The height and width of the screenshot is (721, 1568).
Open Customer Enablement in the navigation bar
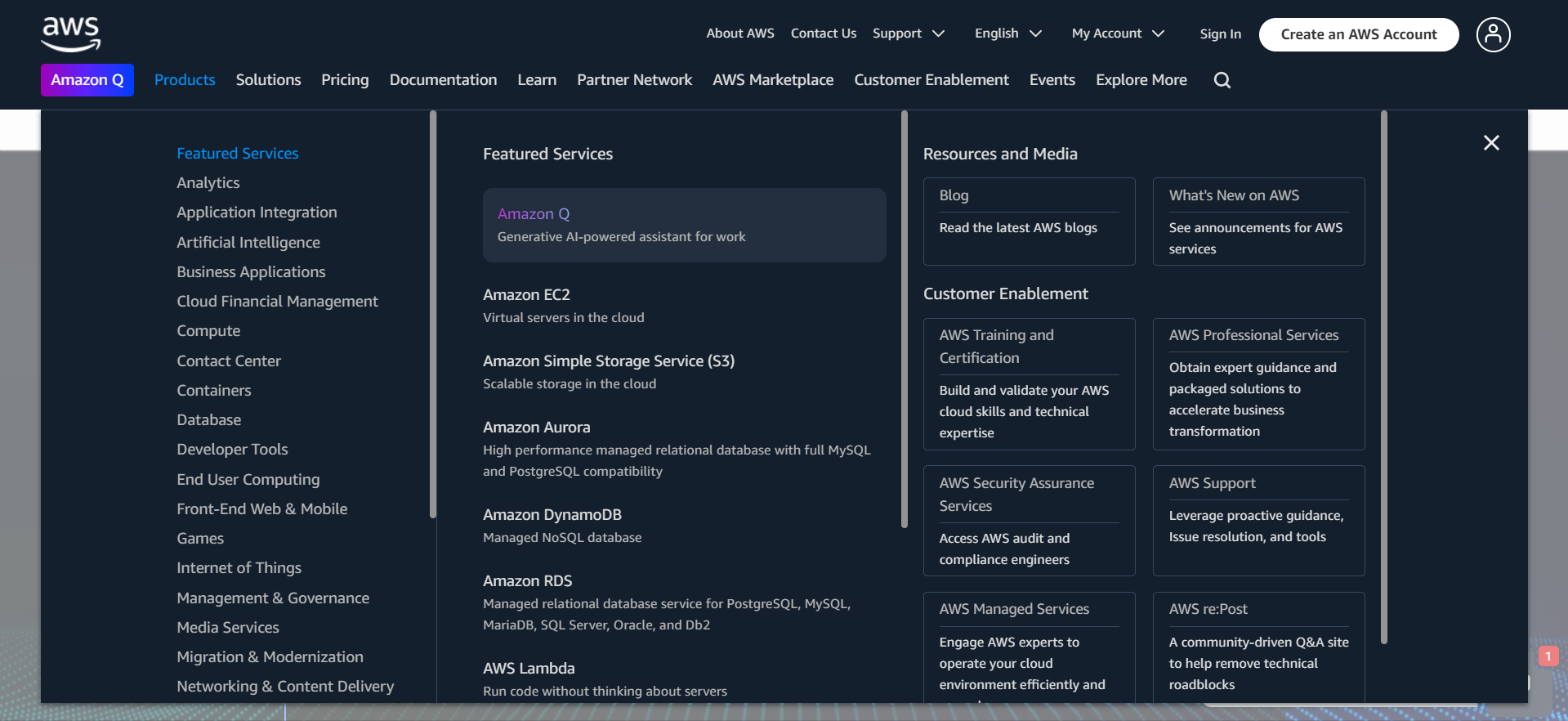click(x=931, y=80)
